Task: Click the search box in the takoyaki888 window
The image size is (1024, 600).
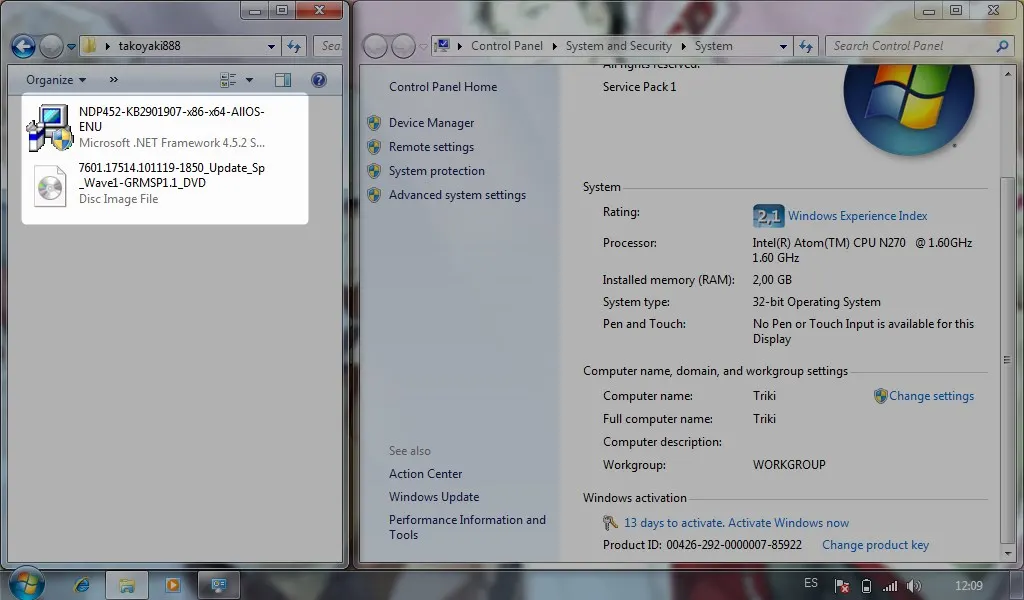Action: (328, 46)
